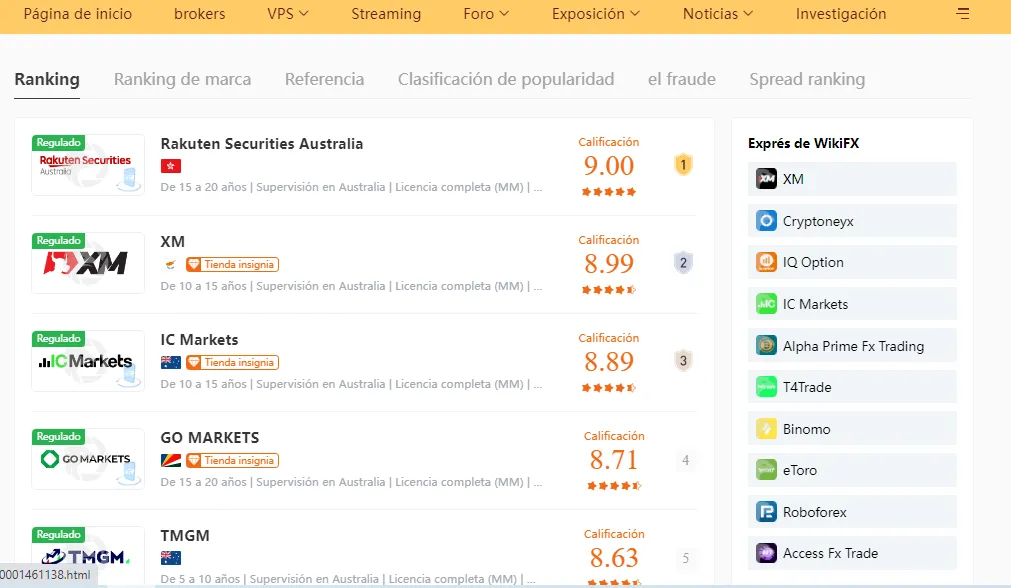Click the T4Trade sidebar icon

(x=766, y=387)
